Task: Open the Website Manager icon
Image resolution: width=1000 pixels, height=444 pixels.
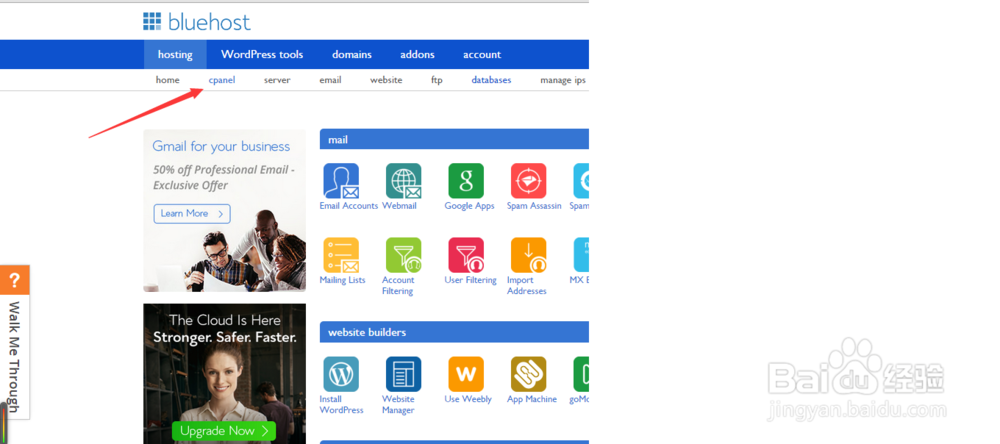Action: [x=404, y=374]
